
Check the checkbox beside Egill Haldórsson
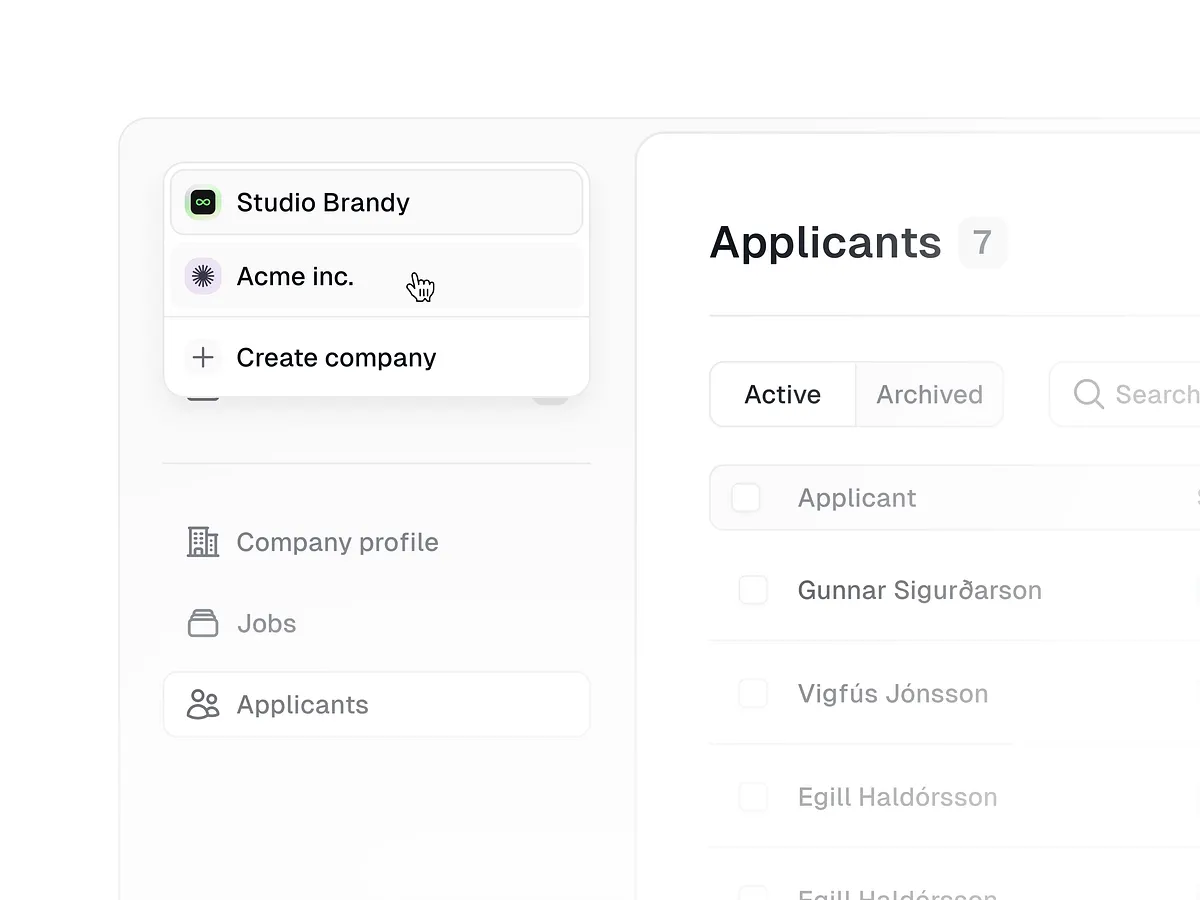[x=753, y=797]
